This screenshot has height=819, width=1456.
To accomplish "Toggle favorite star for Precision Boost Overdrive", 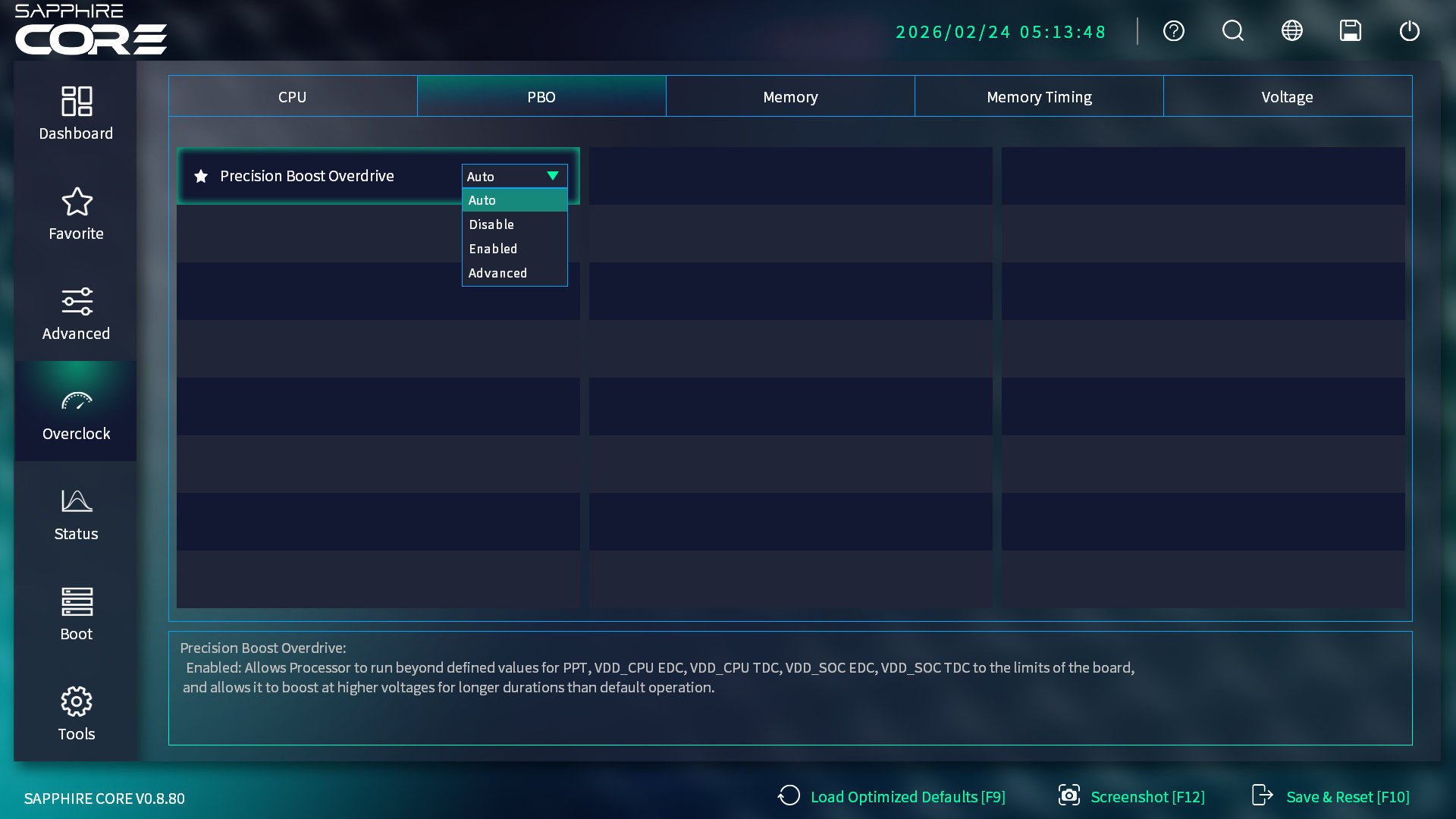I will 201,176.
